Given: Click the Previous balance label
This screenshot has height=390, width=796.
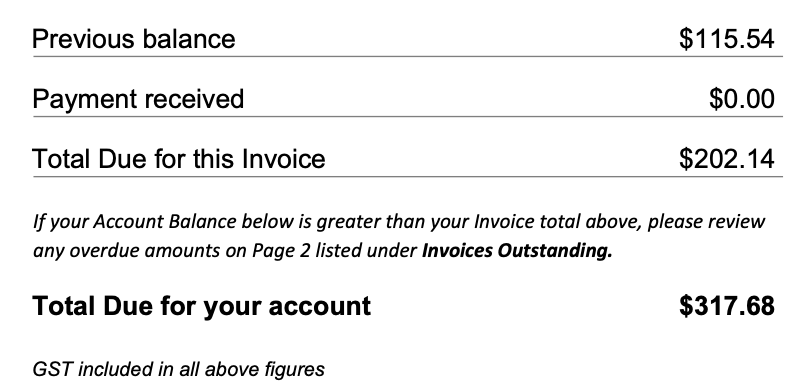Looking at the screenshot, I should (134, 39).
